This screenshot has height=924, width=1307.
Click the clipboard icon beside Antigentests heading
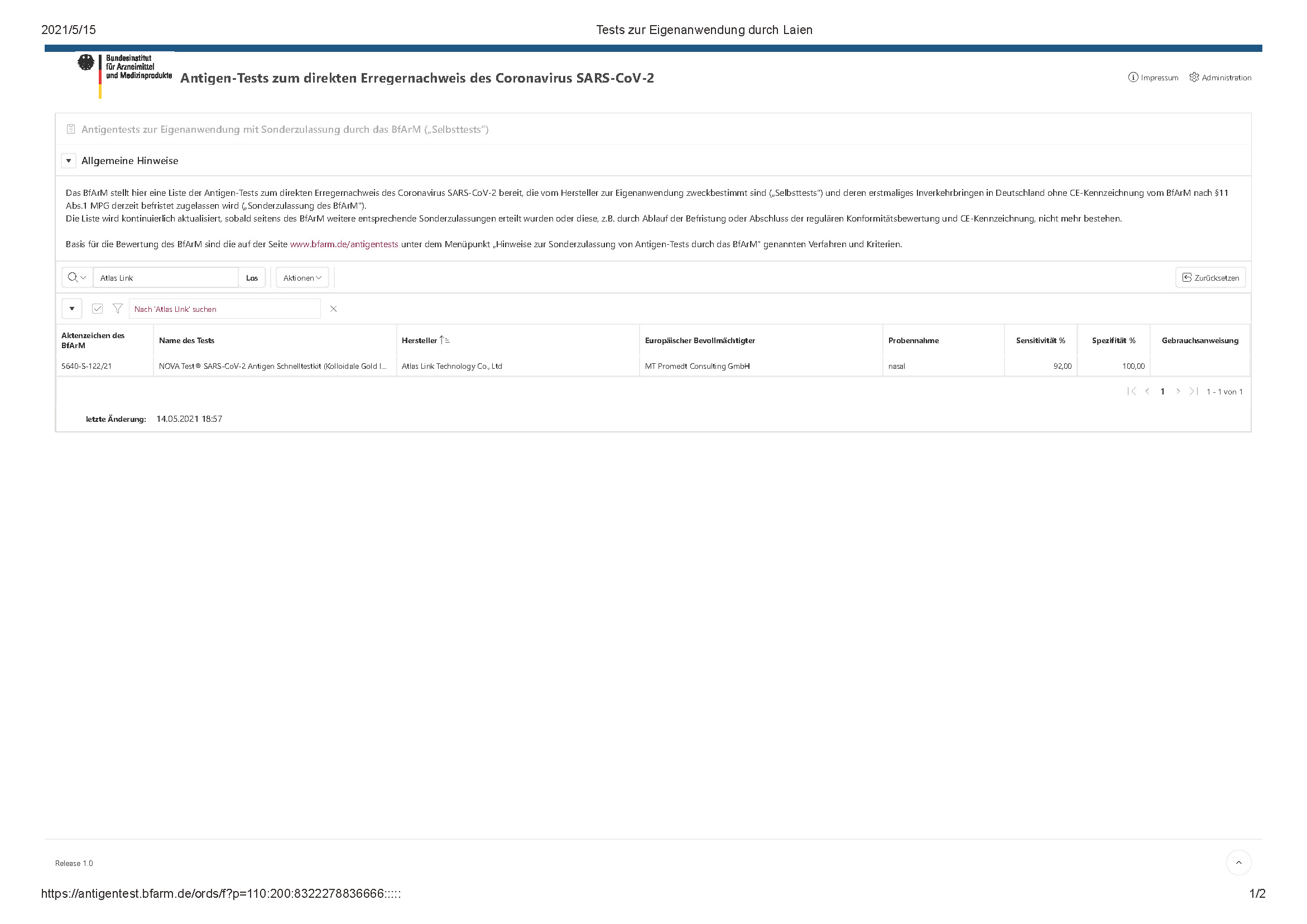pyautogui.click(x=70, y=129)
